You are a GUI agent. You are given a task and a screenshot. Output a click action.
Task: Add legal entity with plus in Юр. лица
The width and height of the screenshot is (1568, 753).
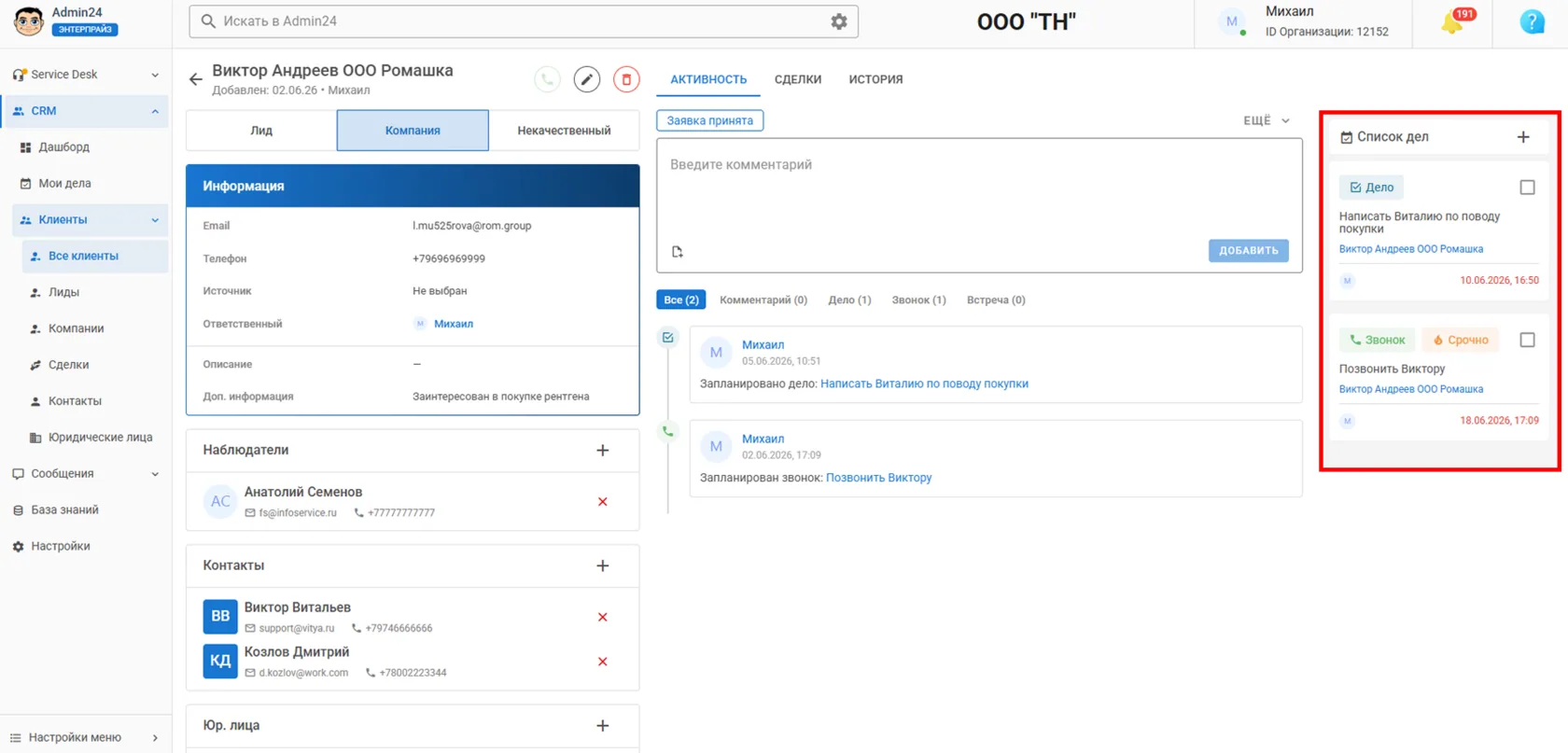pos(603,726)
